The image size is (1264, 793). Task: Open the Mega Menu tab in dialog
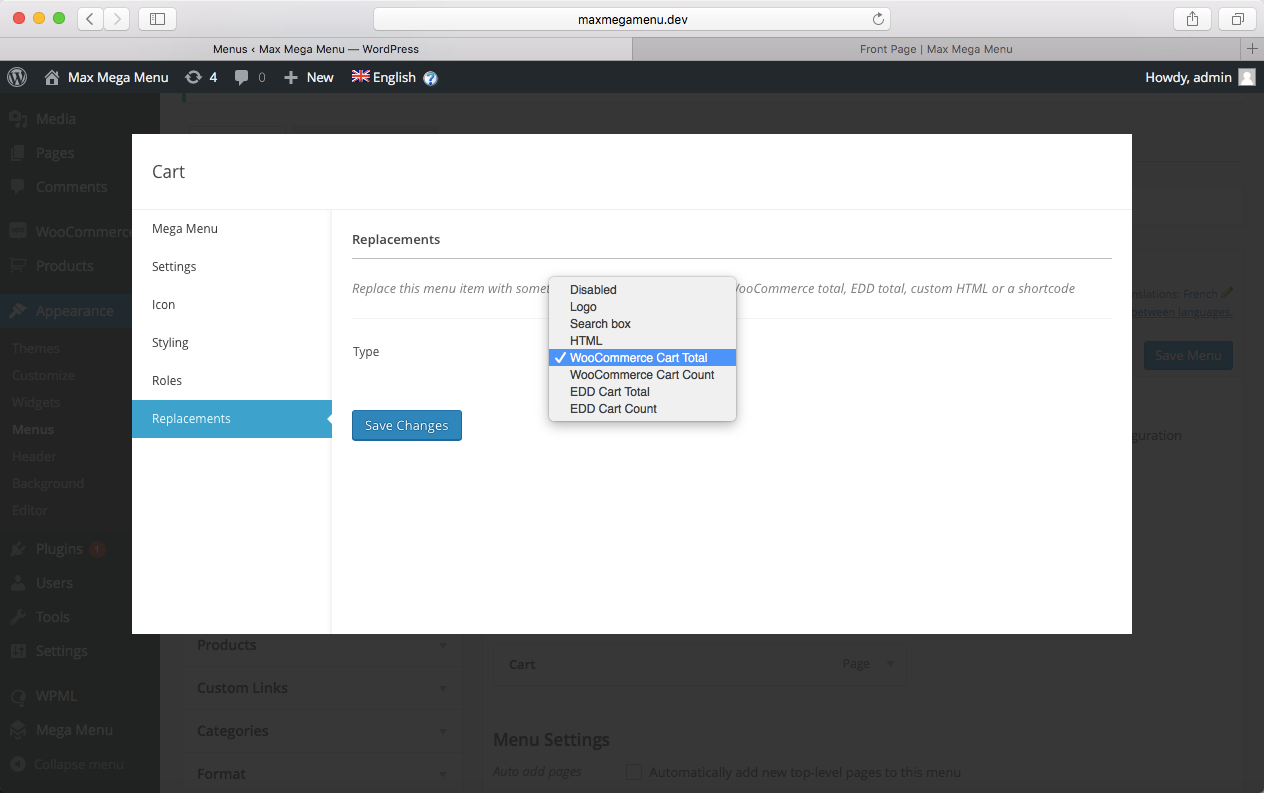[x=232, y=229]
